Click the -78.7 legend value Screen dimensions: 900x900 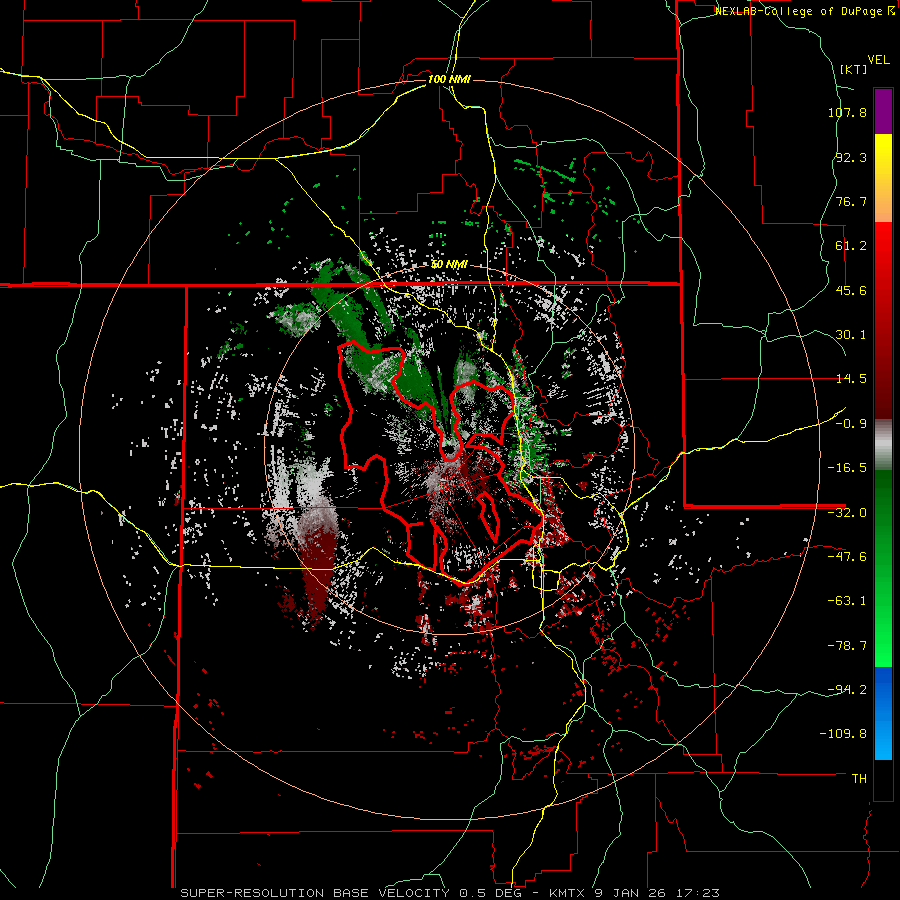[847, 646]
